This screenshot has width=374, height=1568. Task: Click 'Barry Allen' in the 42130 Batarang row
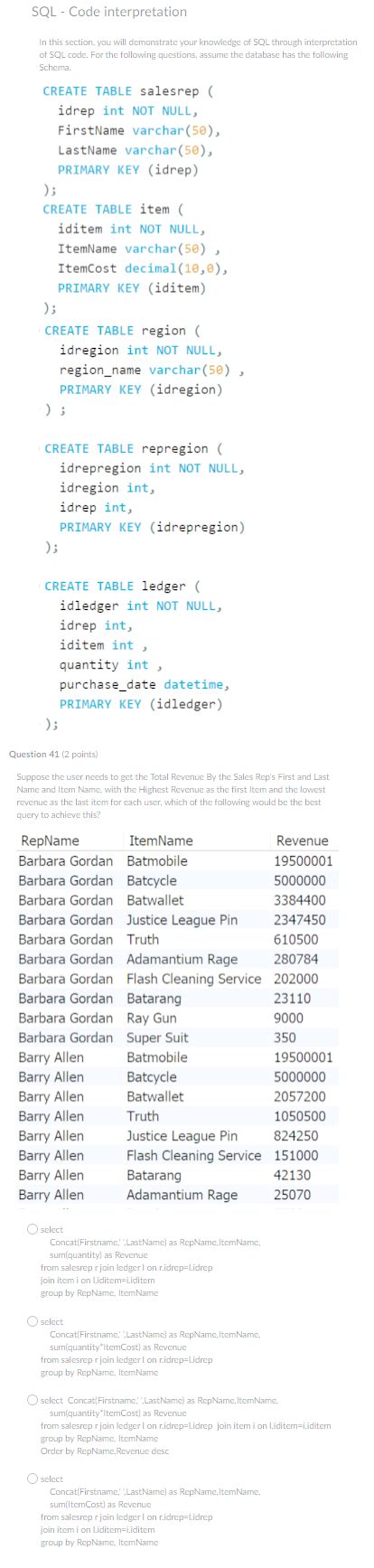[x=51, y=1175]
